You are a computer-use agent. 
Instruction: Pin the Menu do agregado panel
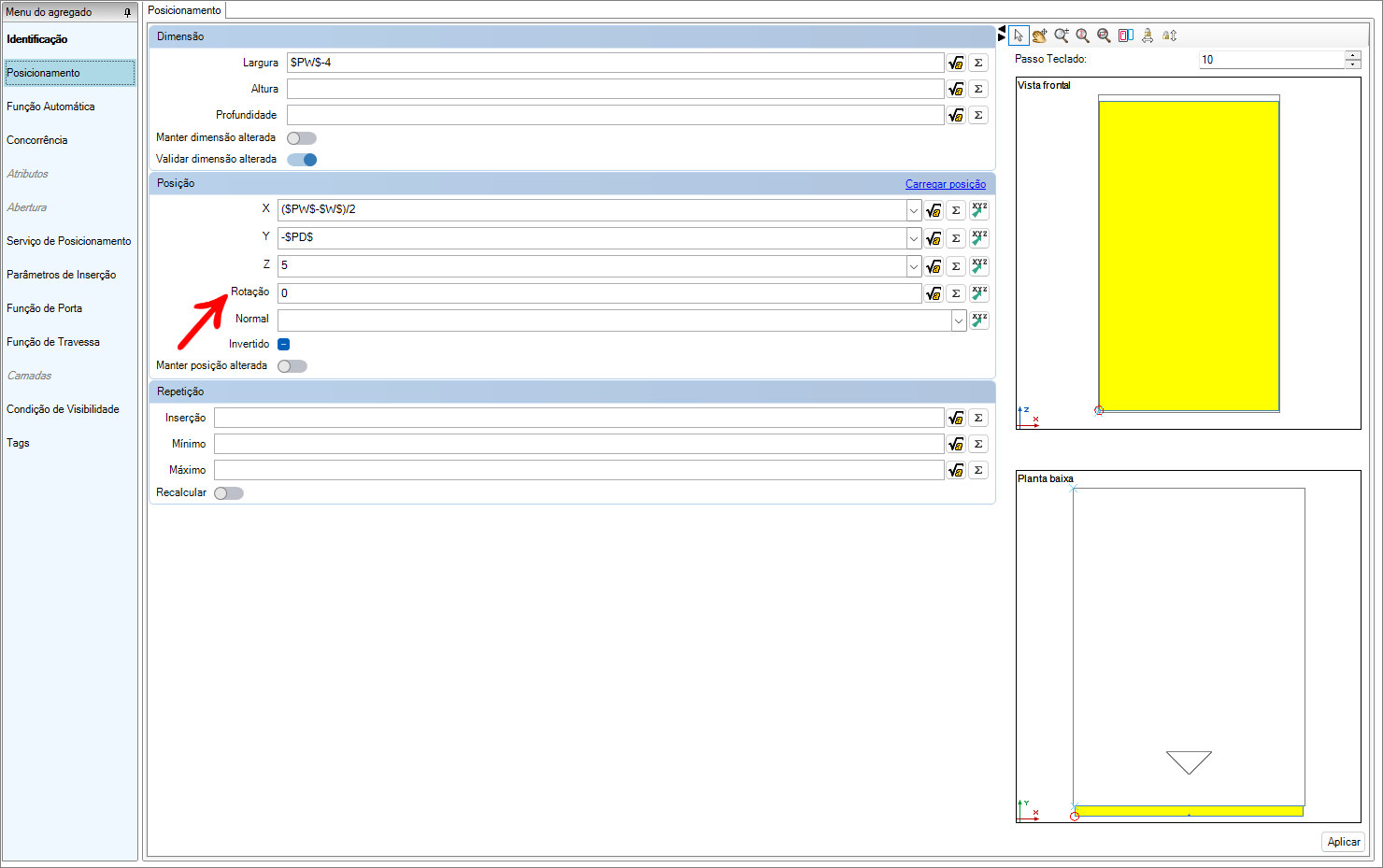coord(128,12)
